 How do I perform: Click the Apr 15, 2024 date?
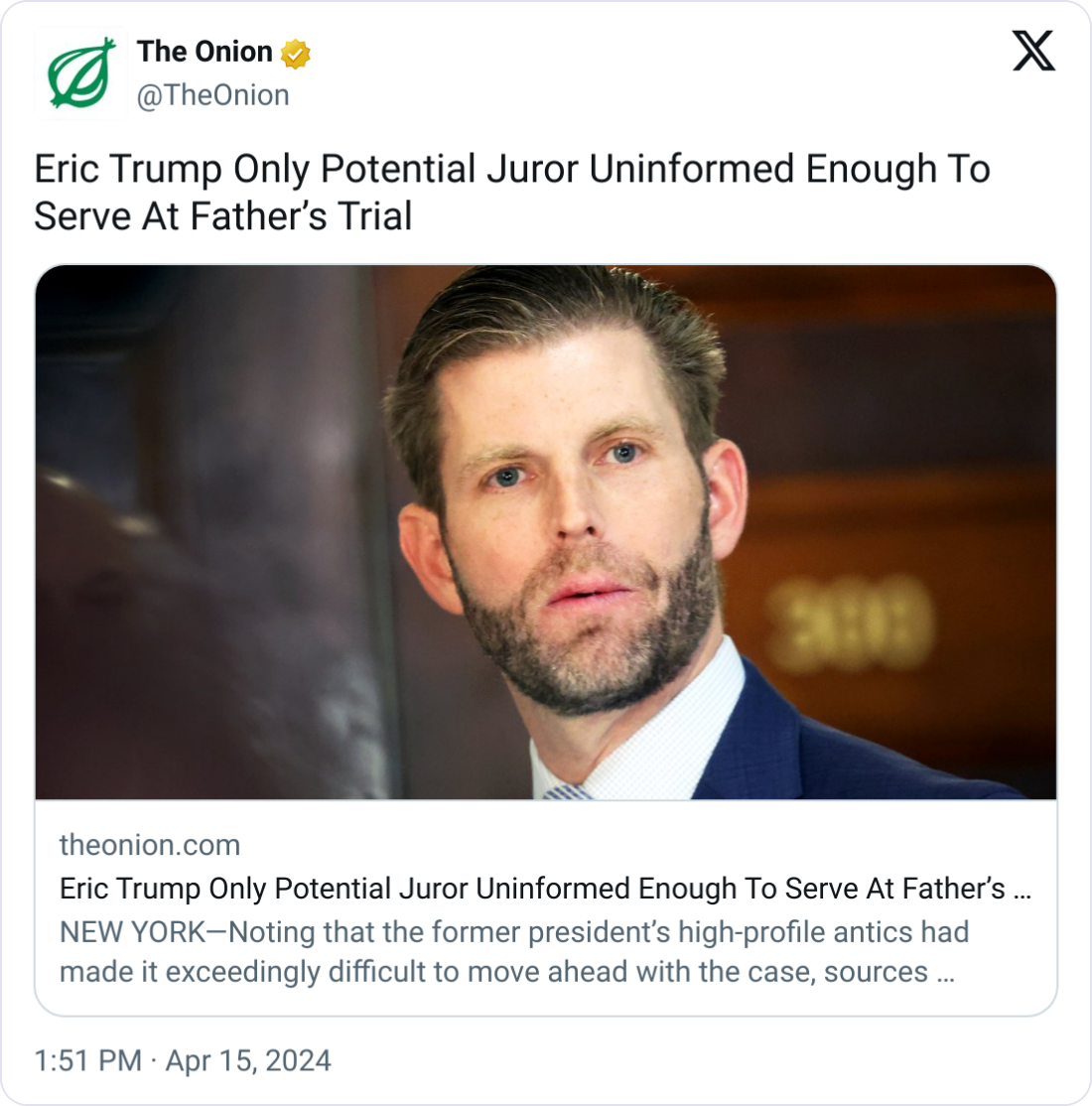point(248,1060)
